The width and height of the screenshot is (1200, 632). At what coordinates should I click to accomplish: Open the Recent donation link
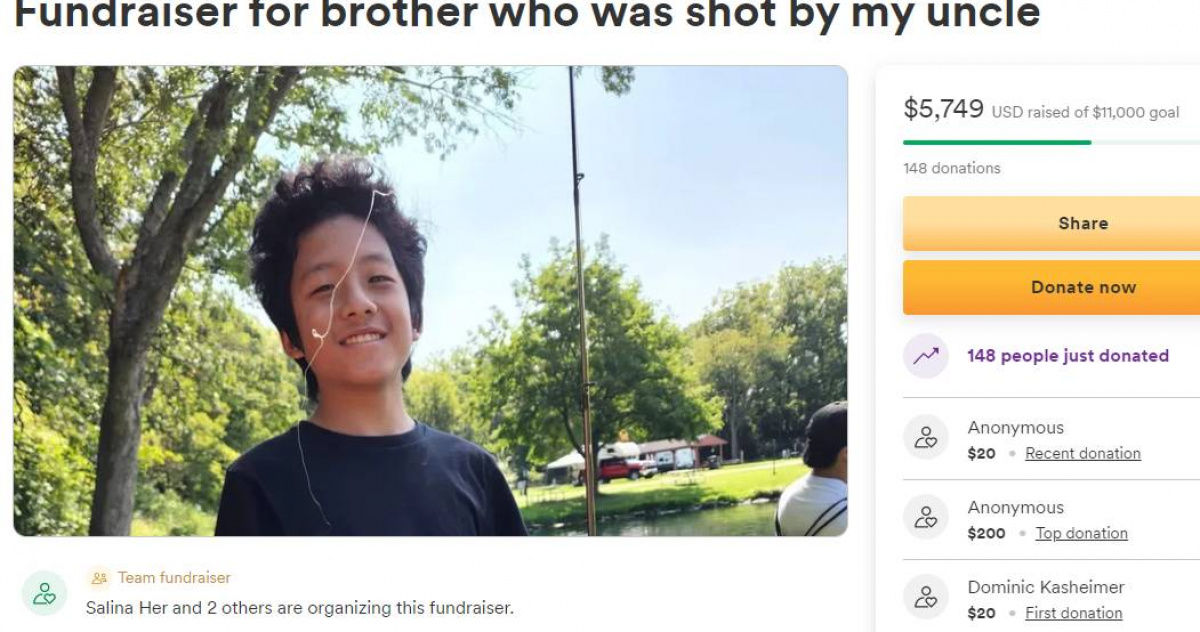tap(1083, 453)
